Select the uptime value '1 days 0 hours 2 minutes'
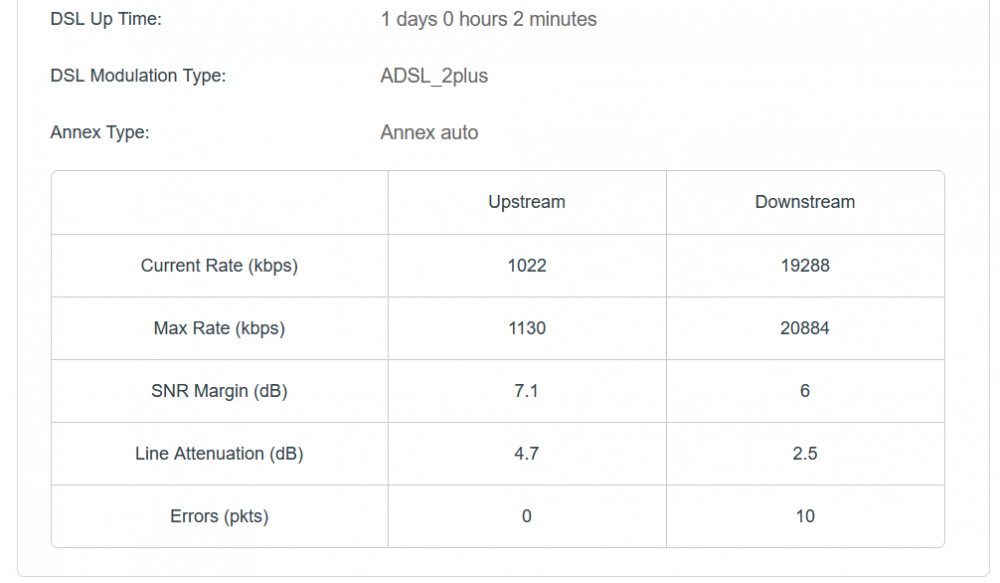 (x=488, y=19)
